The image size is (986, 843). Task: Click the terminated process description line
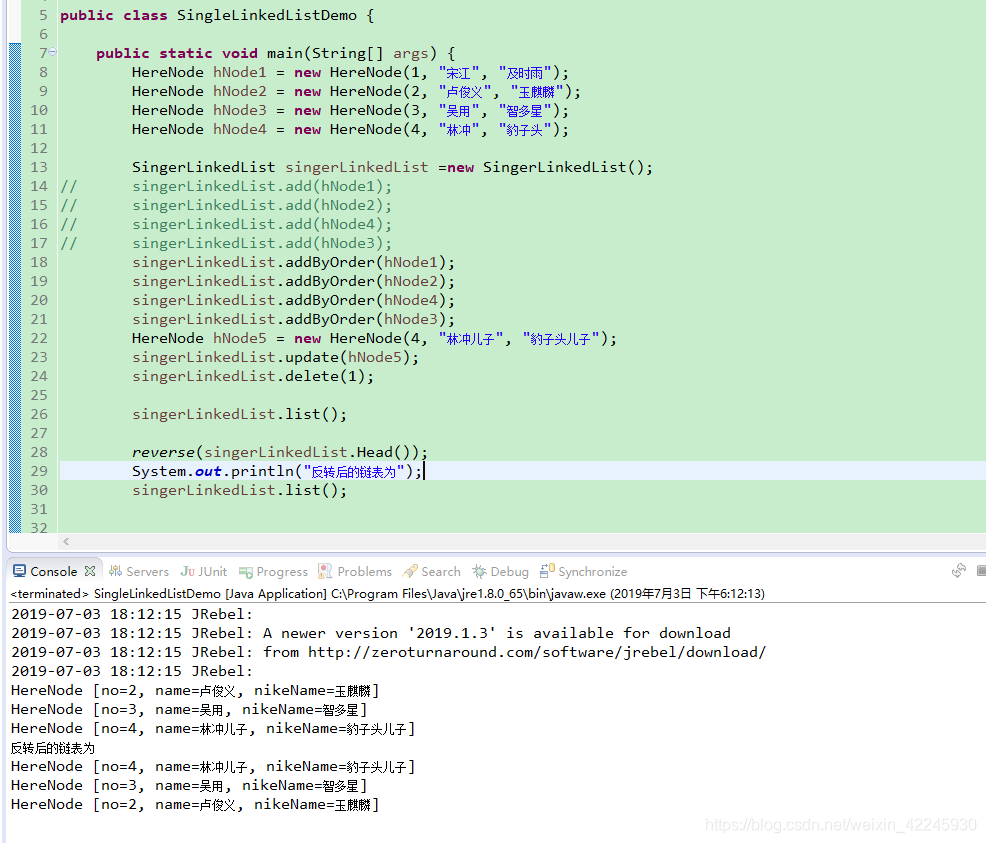[387, 593]
